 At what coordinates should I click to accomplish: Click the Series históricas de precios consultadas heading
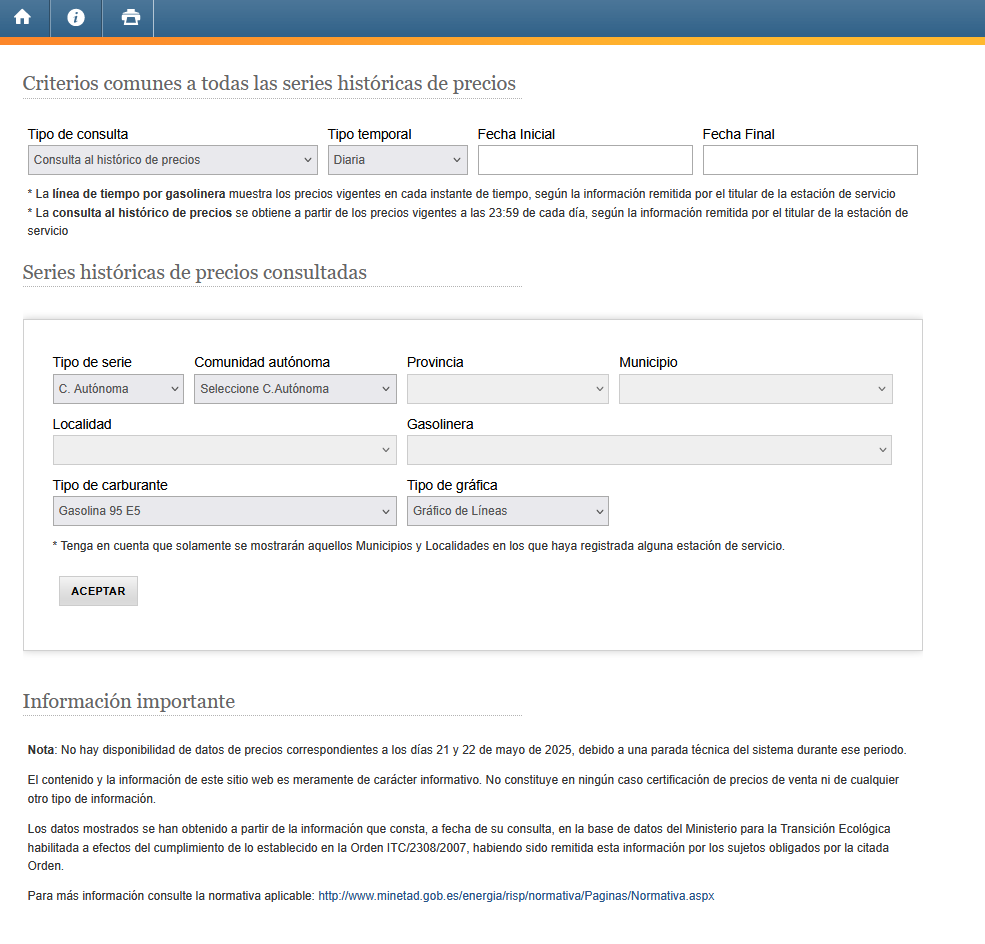[x=195, y=273]
